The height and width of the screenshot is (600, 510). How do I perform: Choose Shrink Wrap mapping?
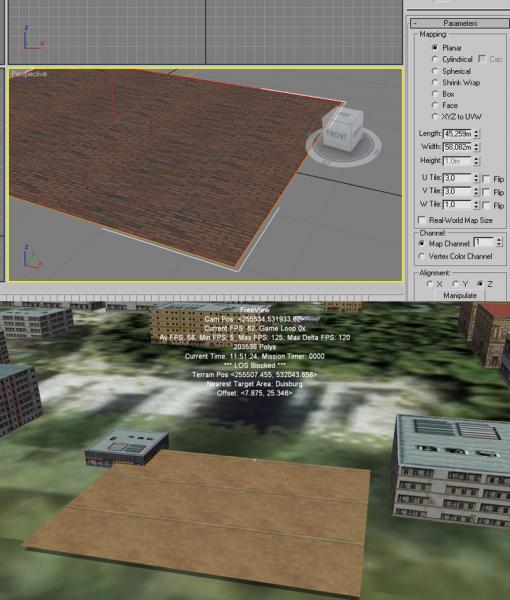(435, 82)
